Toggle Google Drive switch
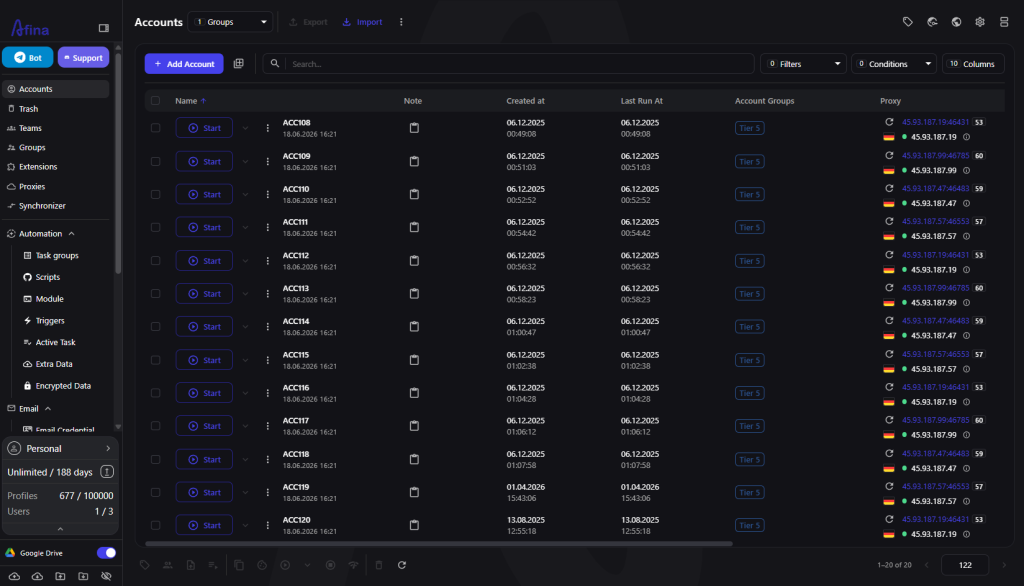 coord(106,553)
